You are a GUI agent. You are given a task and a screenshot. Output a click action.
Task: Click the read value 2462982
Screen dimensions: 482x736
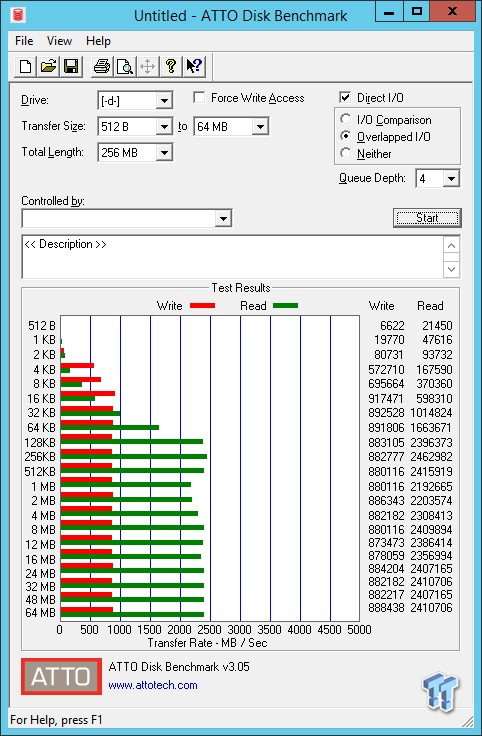pyautogui.click(x=431, y=456)
